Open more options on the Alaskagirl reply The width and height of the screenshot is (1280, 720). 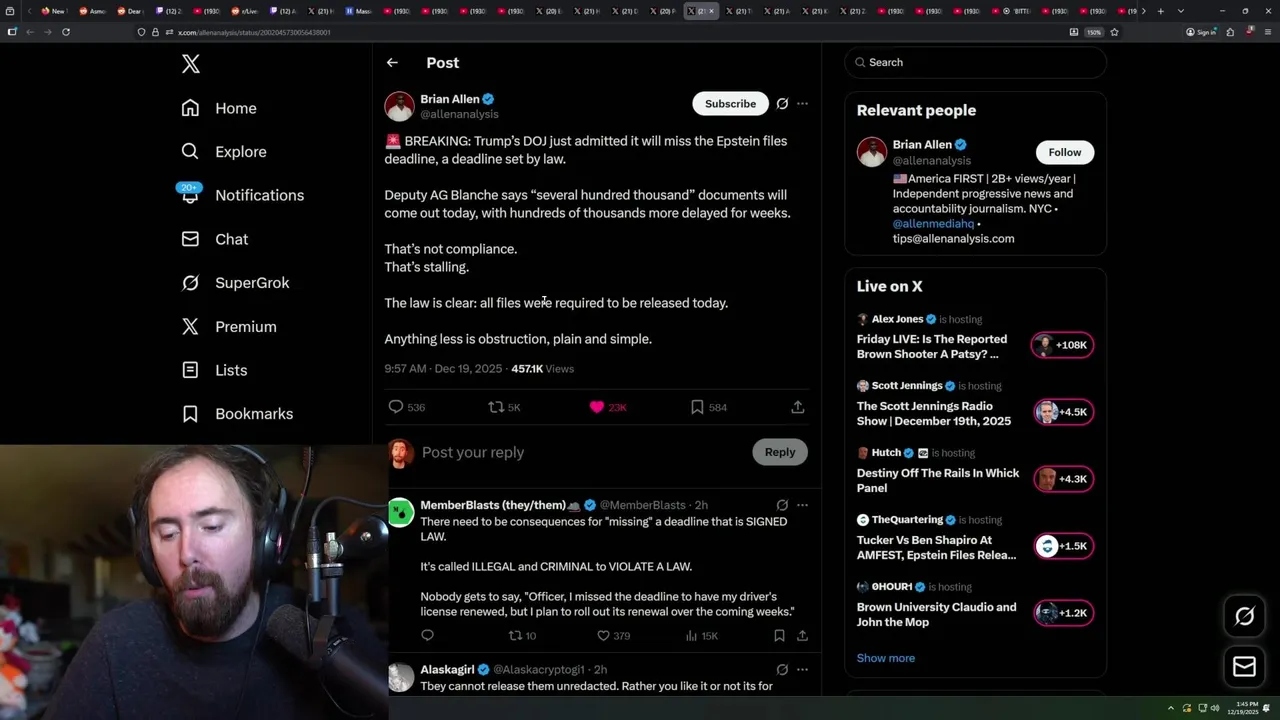pos(802,670)
